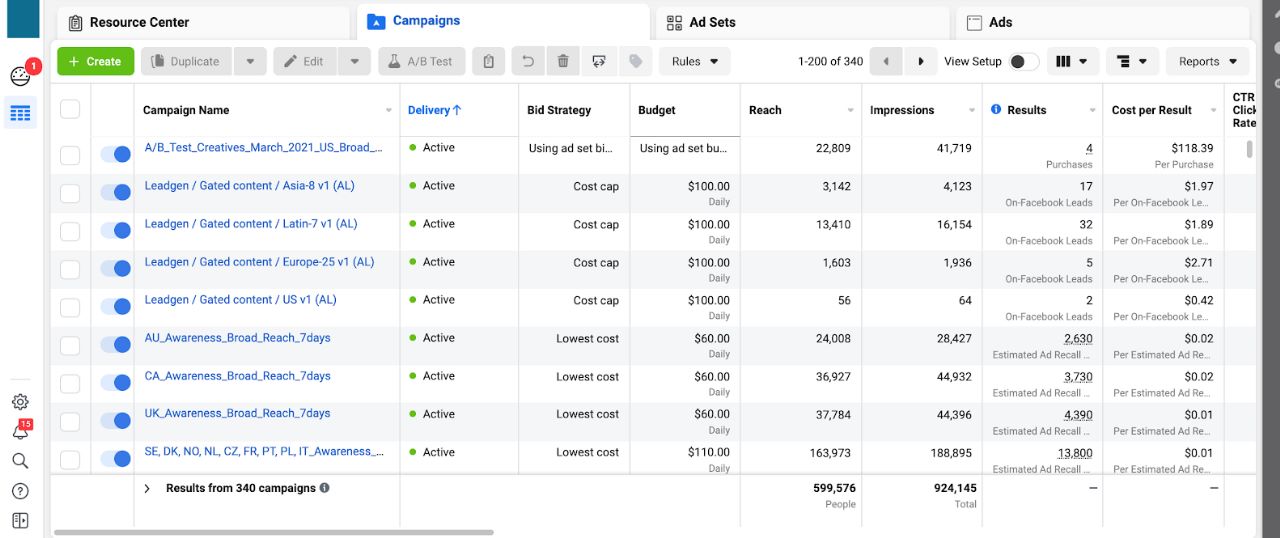Viewport: 1280px width, 538px height.
Task: Open the Campaign Name column menu arrow
Action: coord(389,110)
